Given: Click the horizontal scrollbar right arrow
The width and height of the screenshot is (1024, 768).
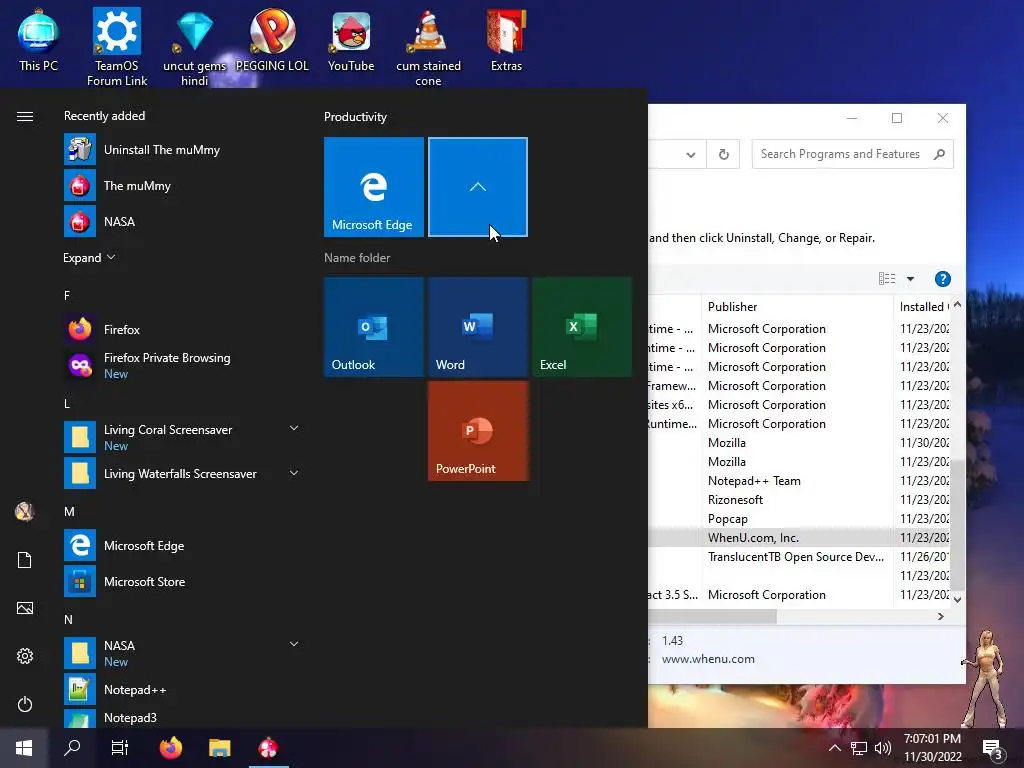Looking at the screenshot, I should [x=940, y=616].
